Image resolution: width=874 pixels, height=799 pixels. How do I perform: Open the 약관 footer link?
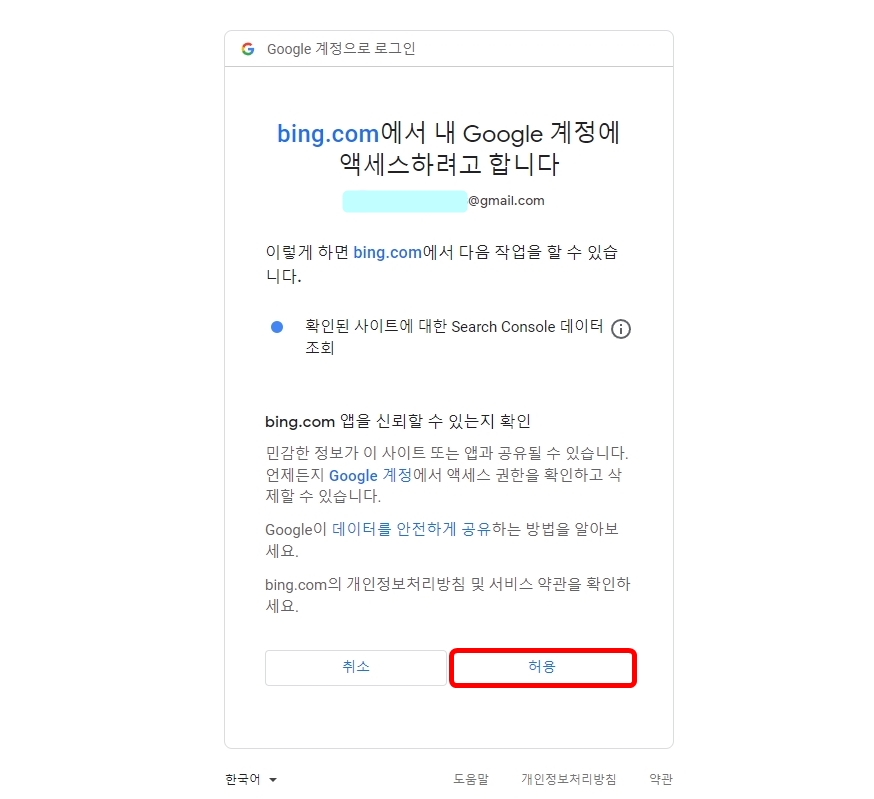coord(660,778)
